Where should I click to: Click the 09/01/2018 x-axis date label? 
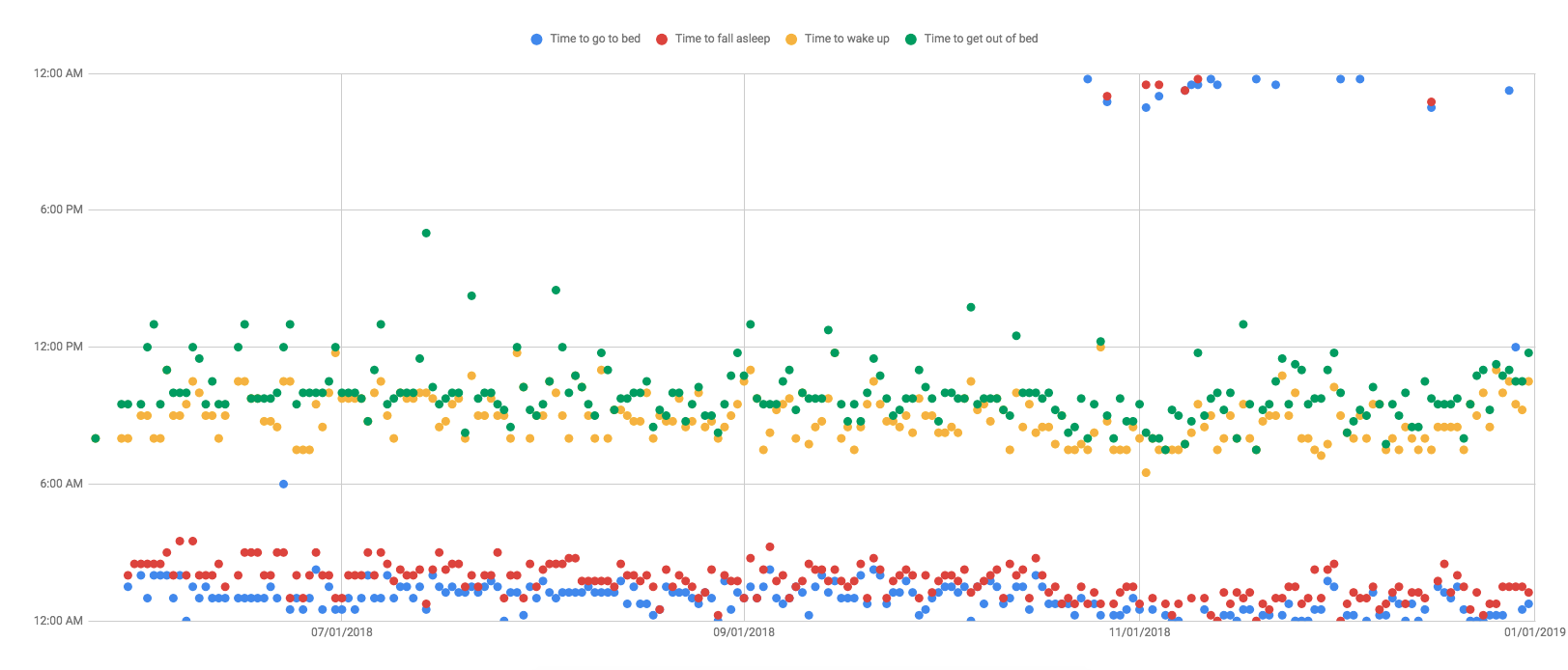744,632
